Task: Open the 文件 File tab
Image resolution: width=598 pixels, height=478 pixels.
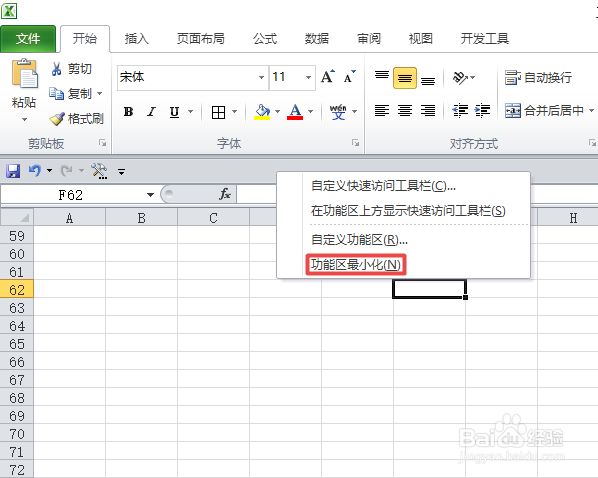Action: click(28, 39)
